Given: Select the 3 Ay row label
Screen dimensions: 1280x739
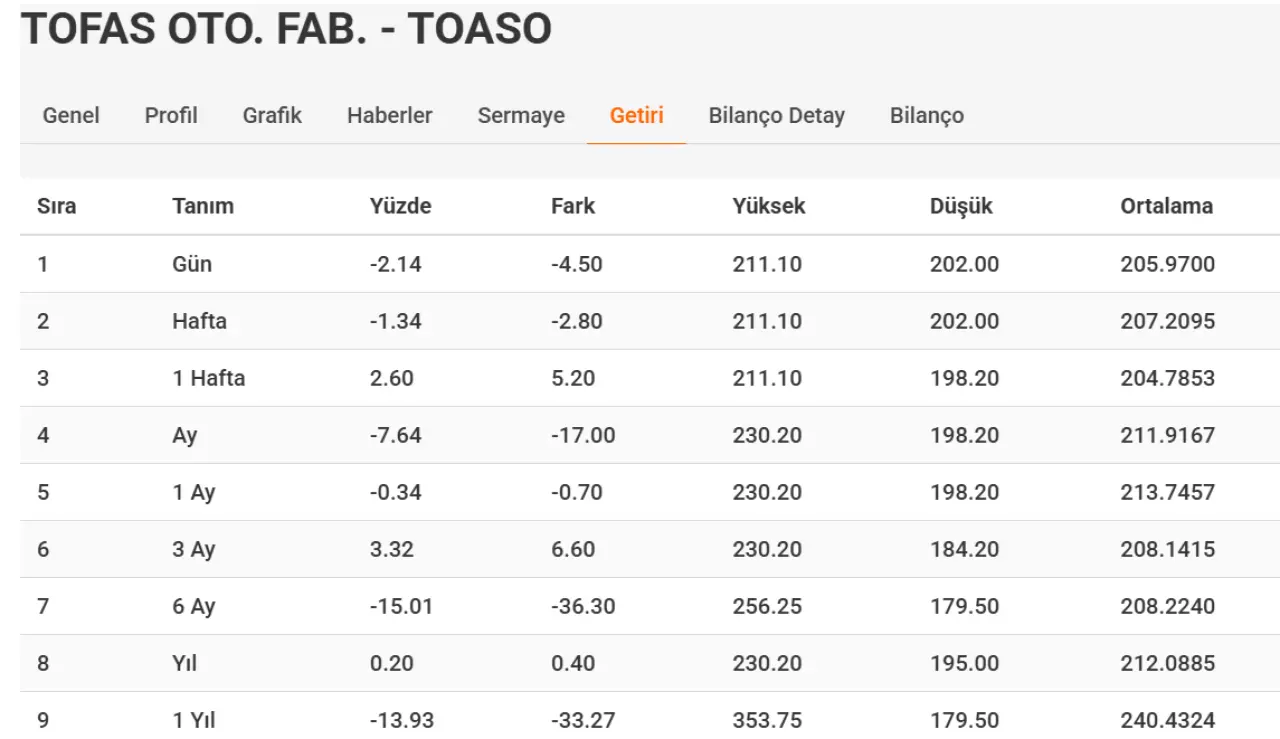Looking at the screenshot, I should pyautogui.click(x=194, y=550).
